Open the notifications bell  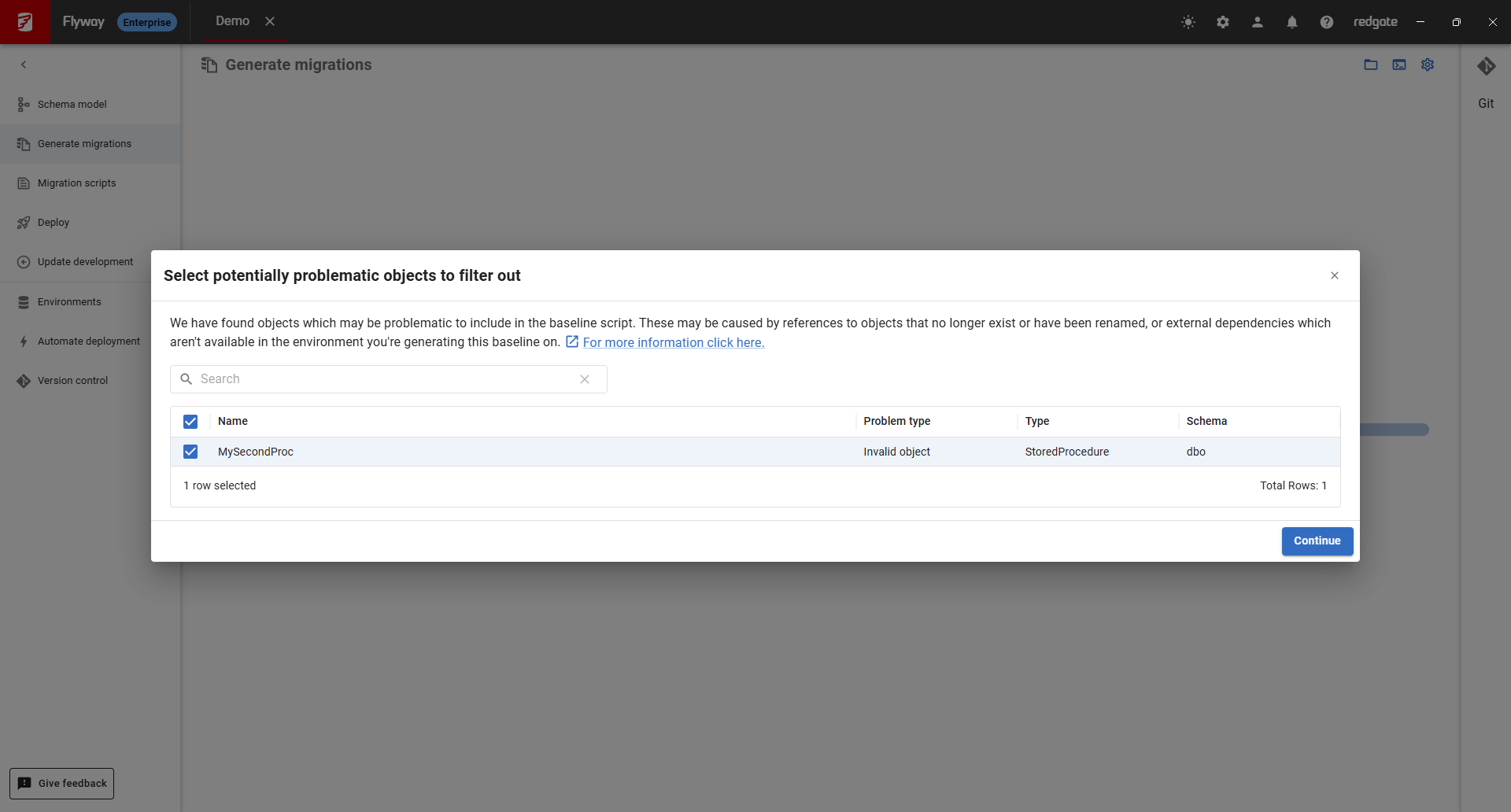tap(1292, 22)
